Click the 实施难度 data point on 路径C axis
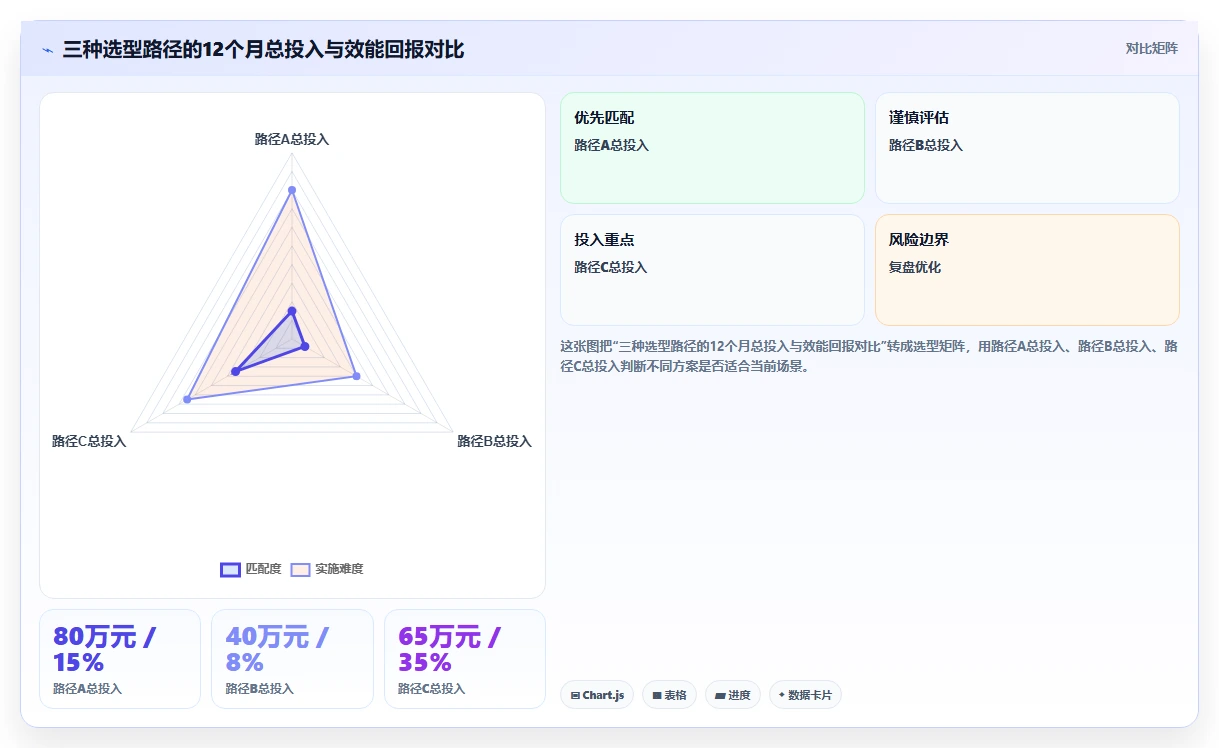 [187, 400]
